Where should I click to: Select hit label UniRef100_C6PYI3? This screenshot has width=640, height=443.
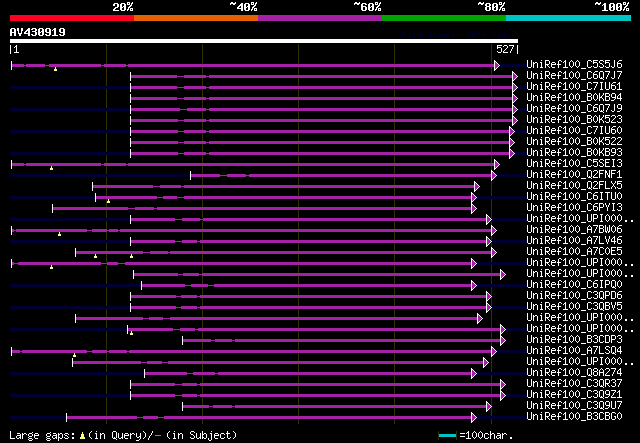(x=574, y=207)
